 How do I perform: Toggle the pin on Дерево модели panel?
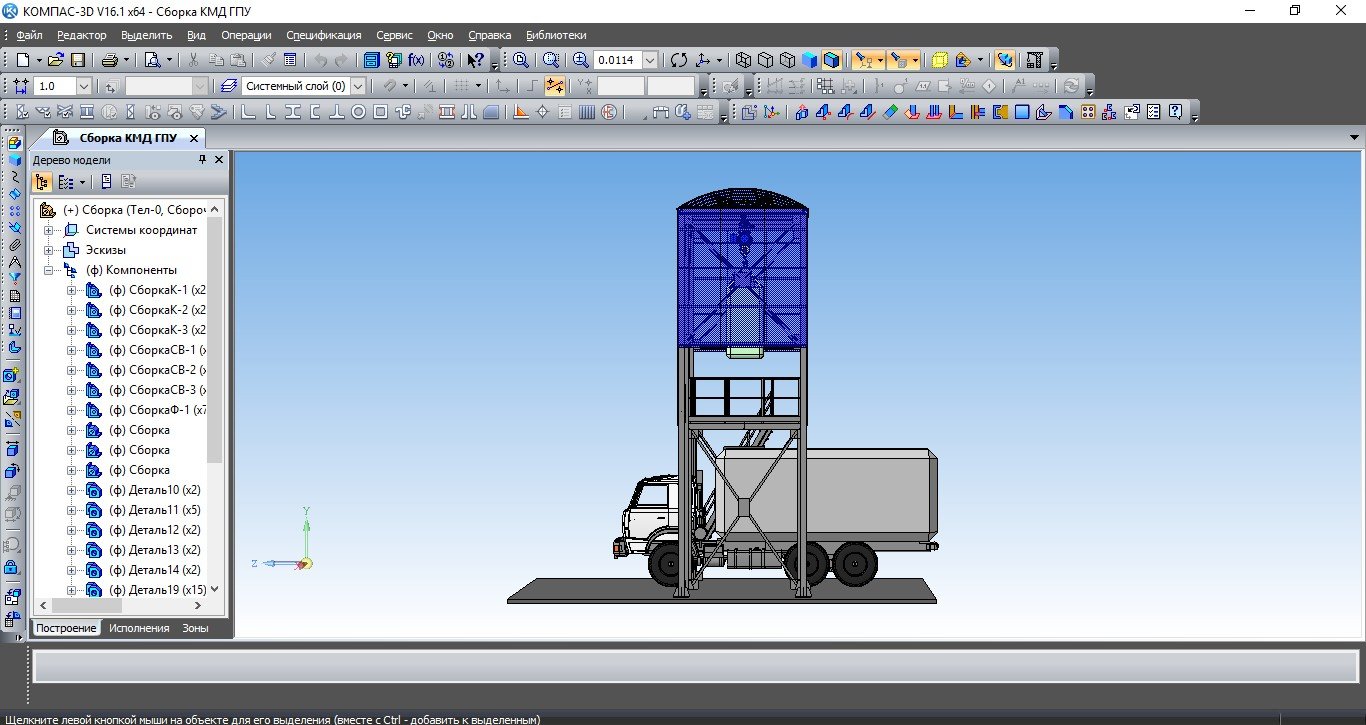tap(203, 160)
